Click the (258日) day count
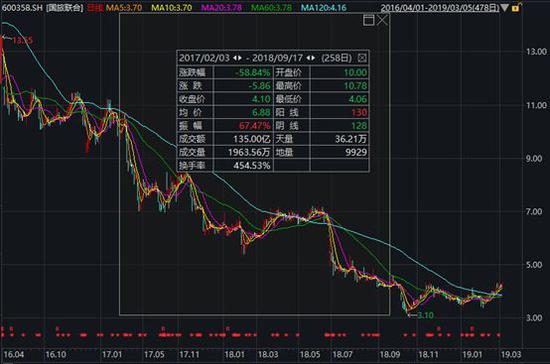 336,58
